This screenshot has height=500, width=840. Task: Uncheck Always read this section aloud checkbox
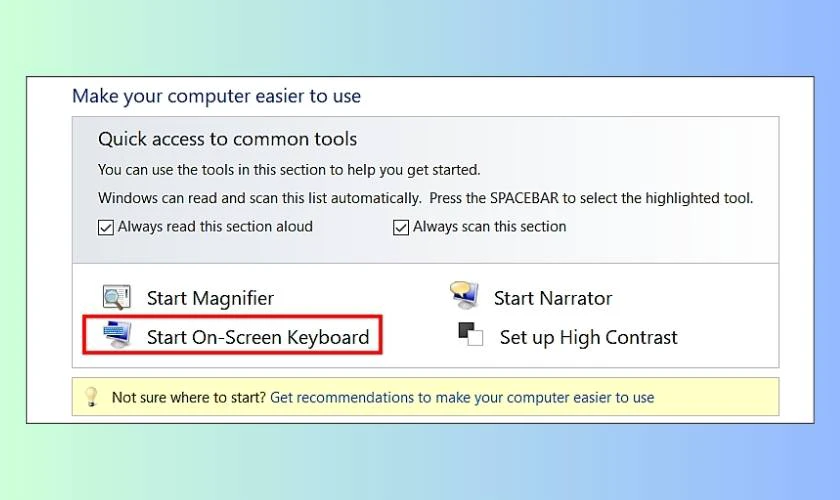pyautogui.click(x=106, y=227)
